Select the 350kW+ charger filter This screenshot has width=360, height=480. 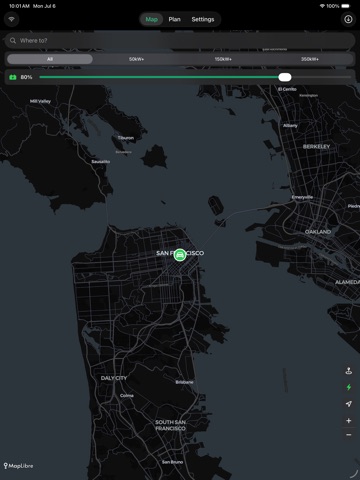pos(310,59)
